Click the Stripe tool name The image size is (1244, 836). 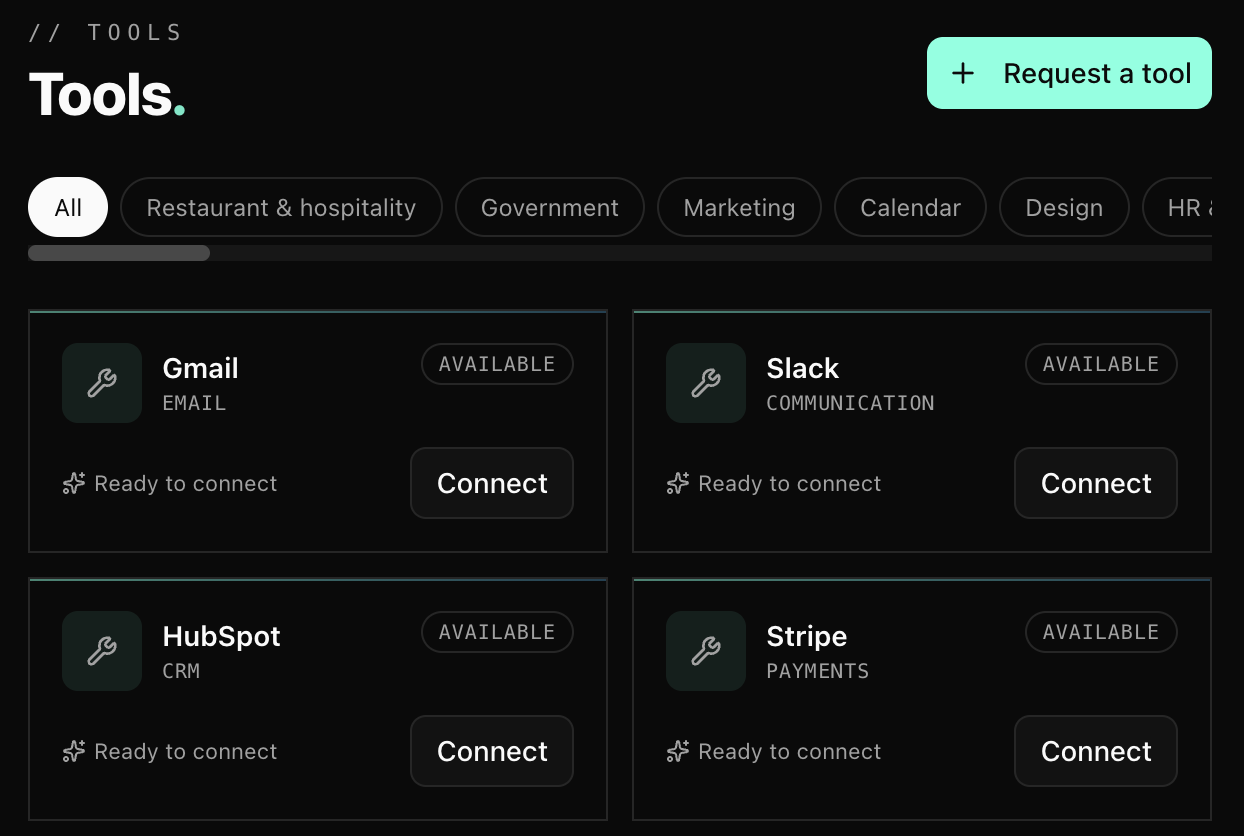pos(807,636)
